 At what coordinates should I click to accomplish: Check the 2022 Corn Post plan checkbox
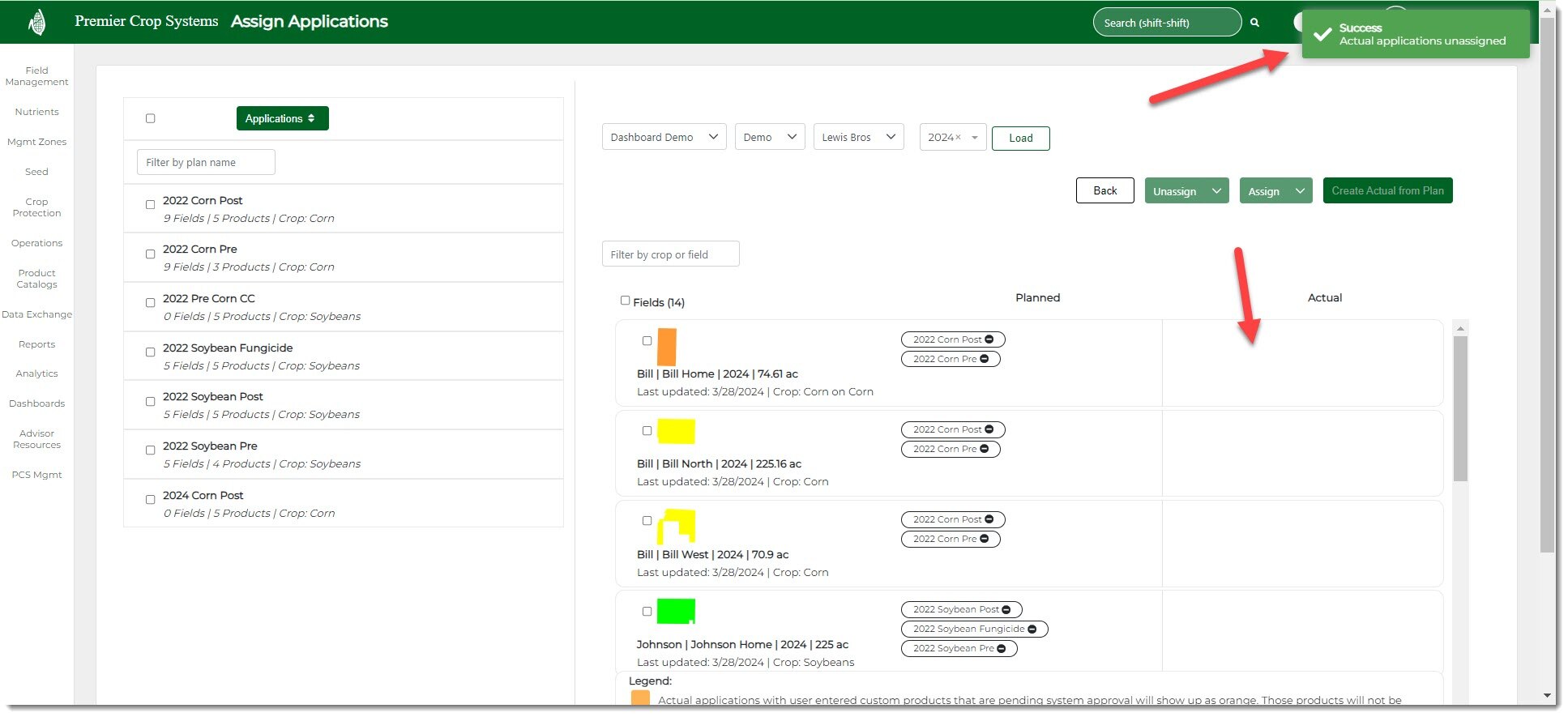(150, 205)
